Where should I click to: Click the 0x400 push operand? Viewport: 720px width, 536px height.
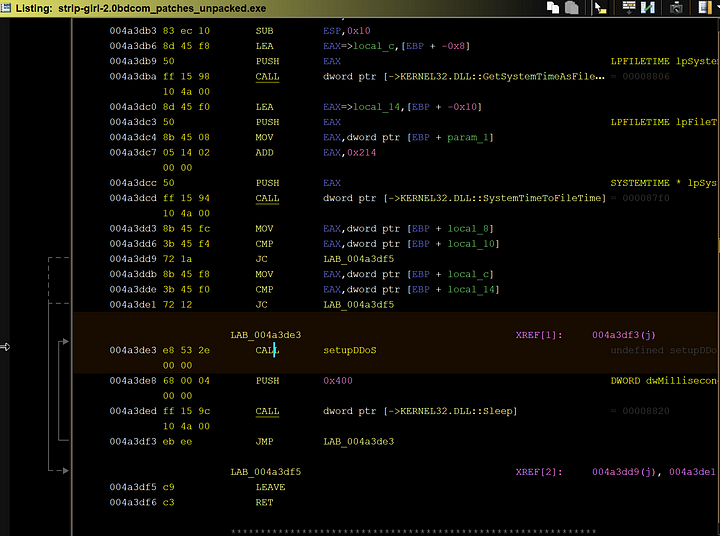[338, 380]
